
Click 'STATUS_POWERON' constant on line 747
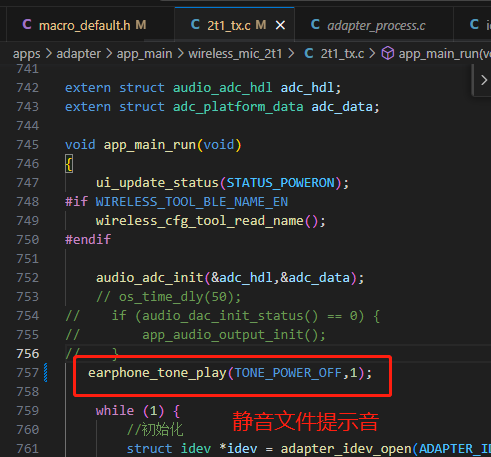coord(281,183)
